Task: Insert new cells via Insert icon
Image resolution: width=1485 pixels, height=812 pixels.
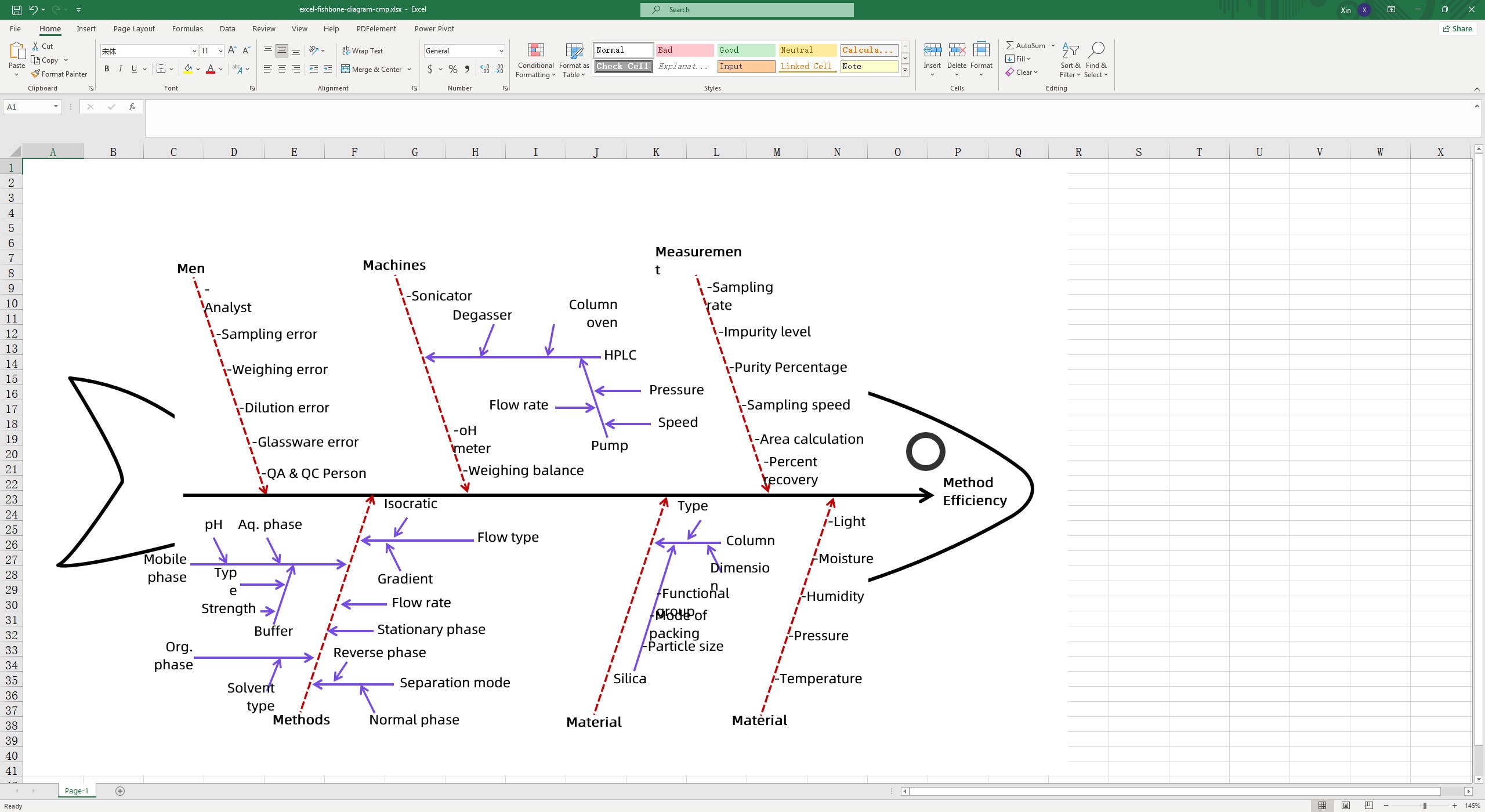Action: [932, 55]
